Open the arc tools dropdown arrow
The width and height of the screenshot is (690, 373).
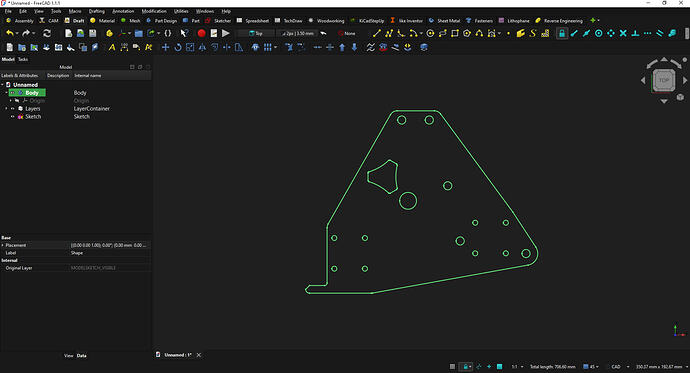pos(421,33)
